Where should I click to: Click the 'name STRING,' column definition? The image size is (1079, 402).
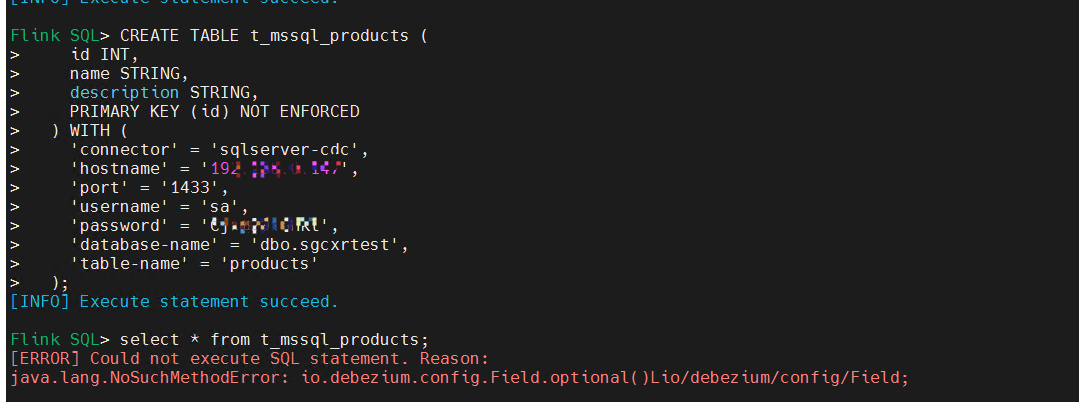coord(129,74)
